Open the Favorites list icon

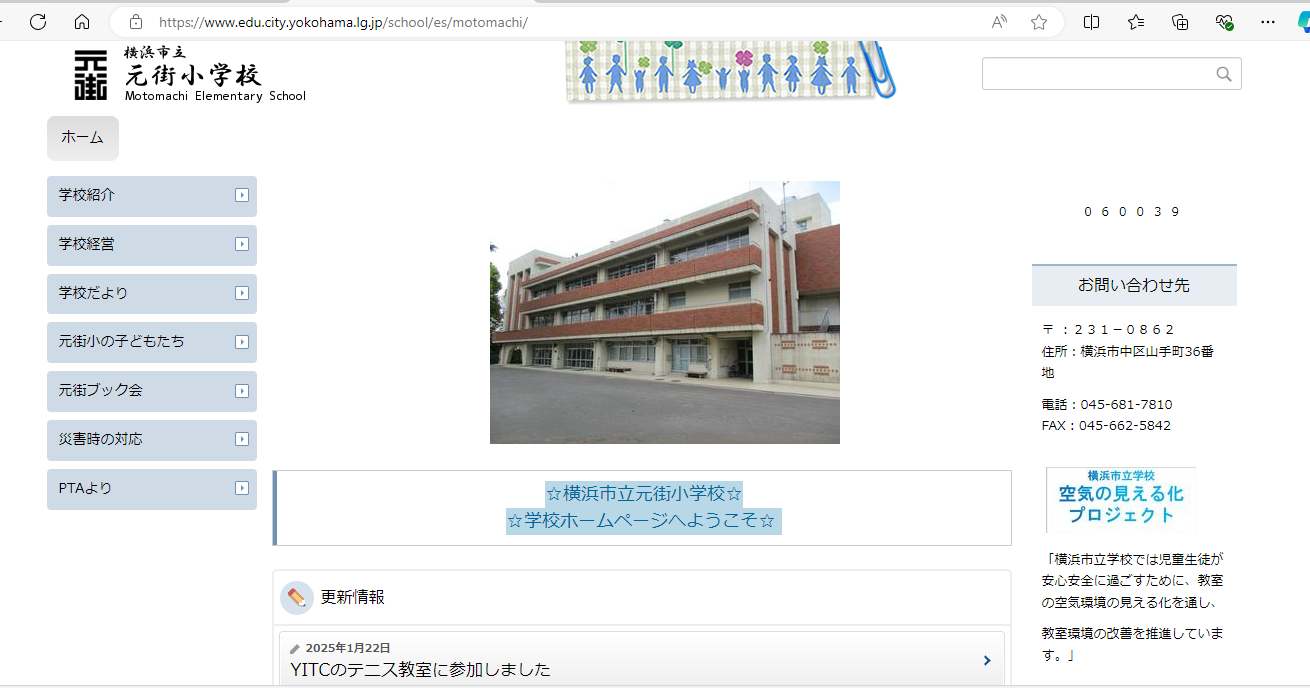click(x=1136, y=21)
